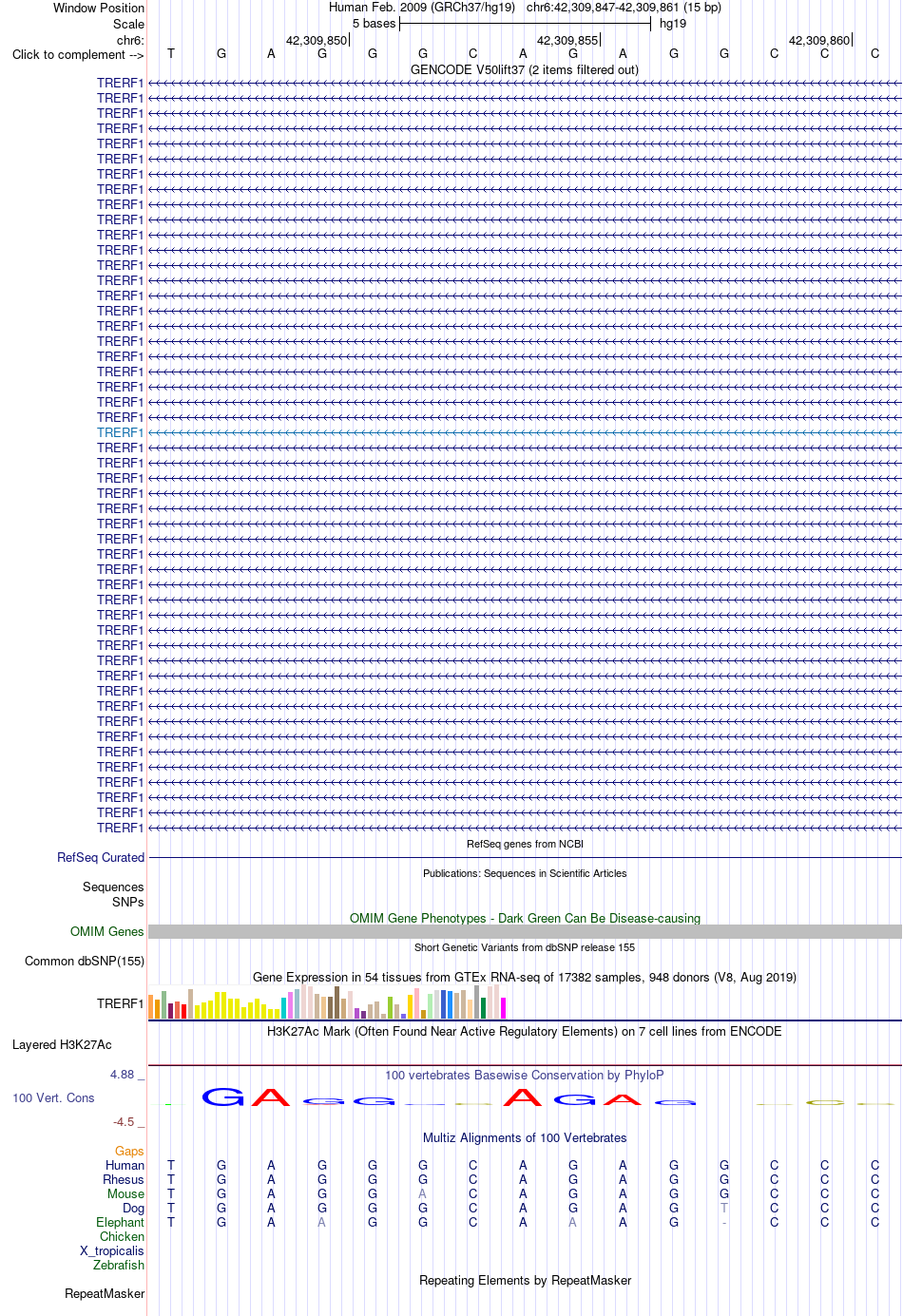Click the Chicken alignment row label

pyautogui.click(x=122, y=1237)
